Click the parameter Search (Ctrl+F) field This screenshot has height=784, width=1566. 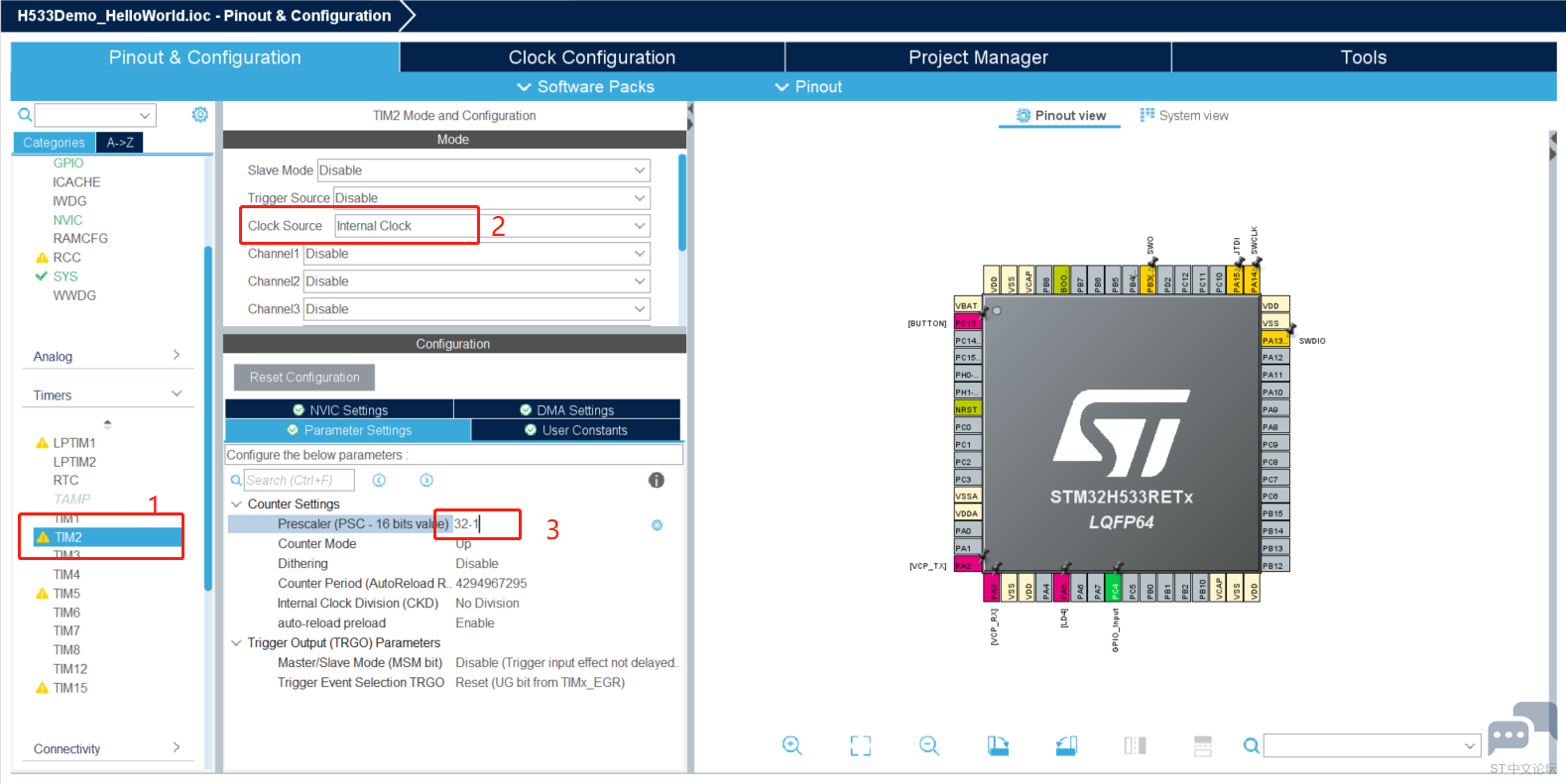point(300,481)
